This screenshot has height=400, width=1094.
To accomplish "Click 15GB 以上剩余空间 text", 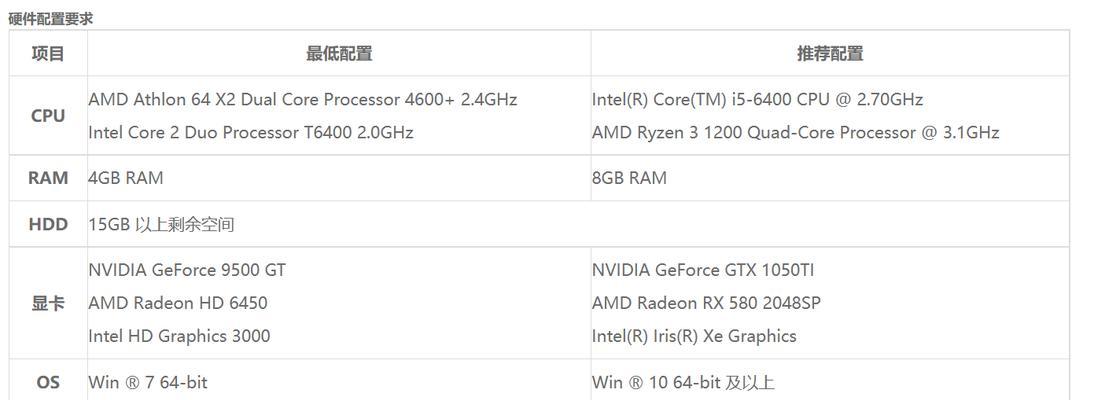I will (x=161, y=224).
